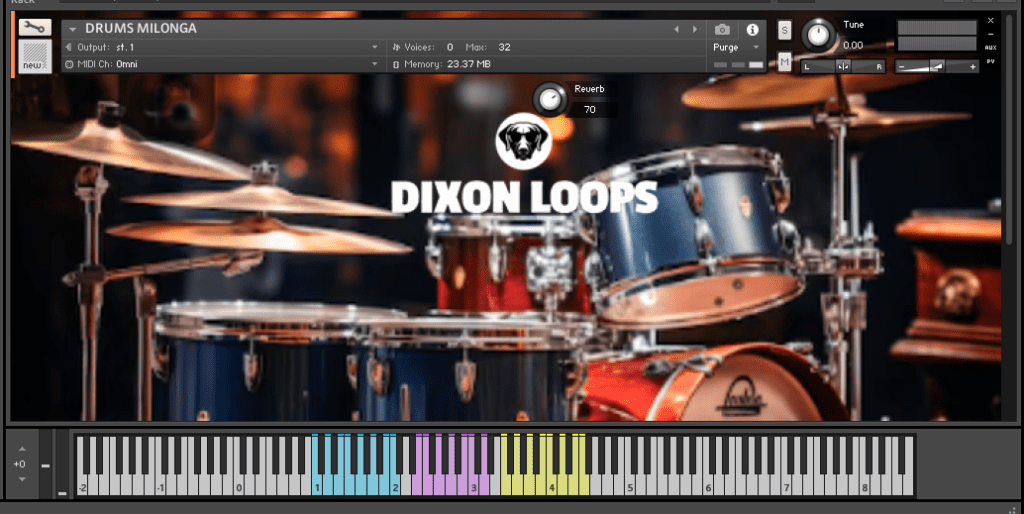This screenshot has height=514, width=1024.
Task: Go to previous instrument arrow
Action: (x=676, y=29)
